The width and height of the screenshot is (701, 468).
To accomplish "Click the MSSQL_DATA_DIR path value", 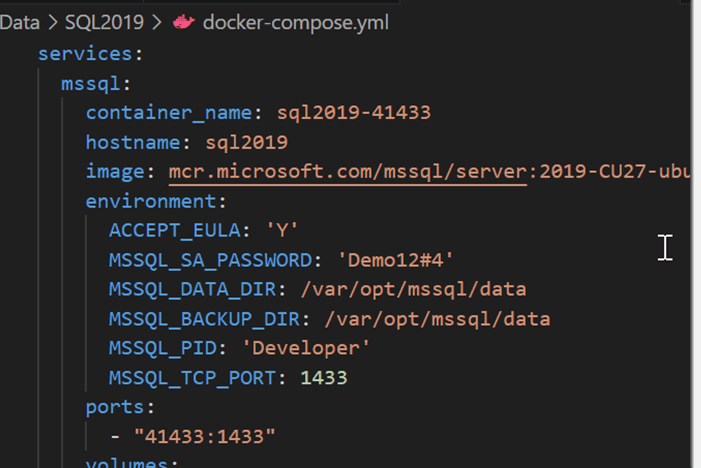I will tap(412, 289).
